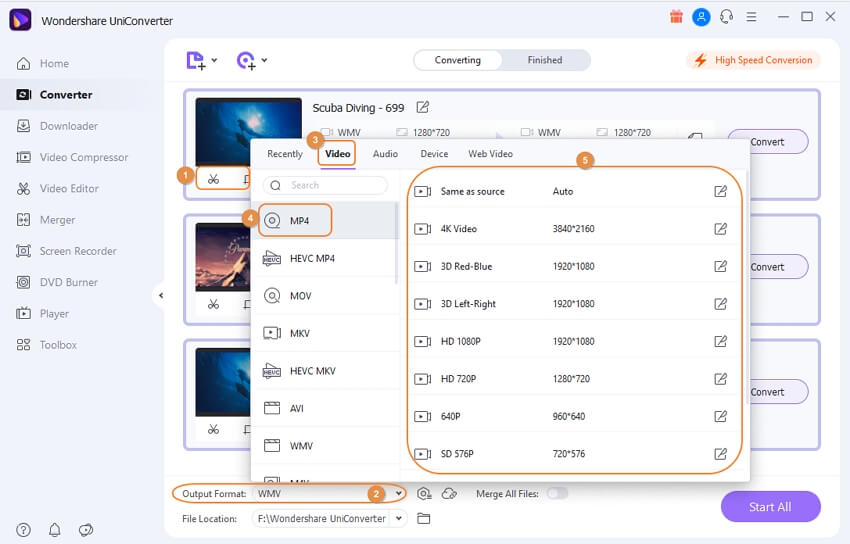Click the Add Files icon
Image resolution: width=850 pixels, height=544 pixels.
(x=198, y=61)
